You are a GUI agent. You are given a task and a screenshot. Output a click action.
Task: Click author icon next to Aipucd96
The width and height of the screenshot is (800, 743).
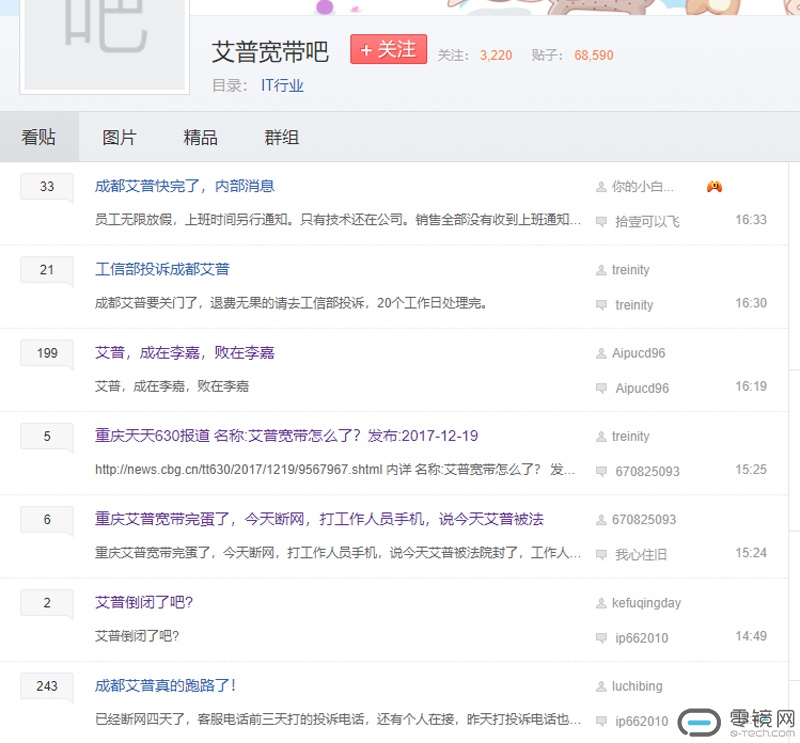click(601, 353)
